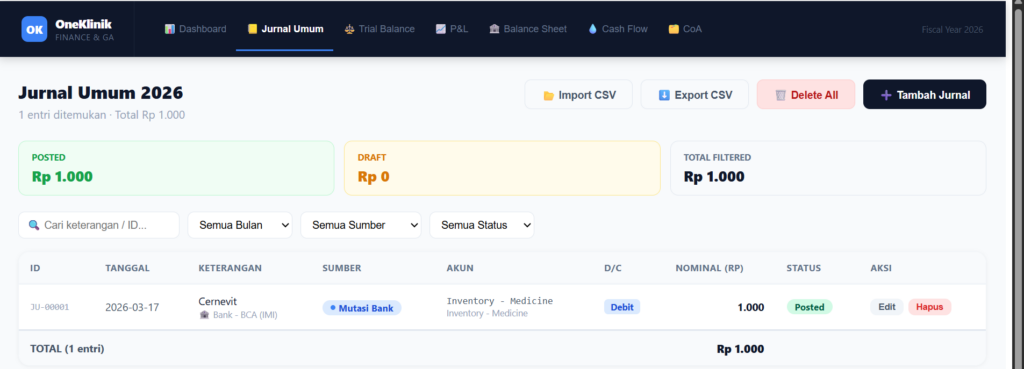Expand the Semua Status dropdown
Screen dimensions: 1024x369
[x=482, y=225]
